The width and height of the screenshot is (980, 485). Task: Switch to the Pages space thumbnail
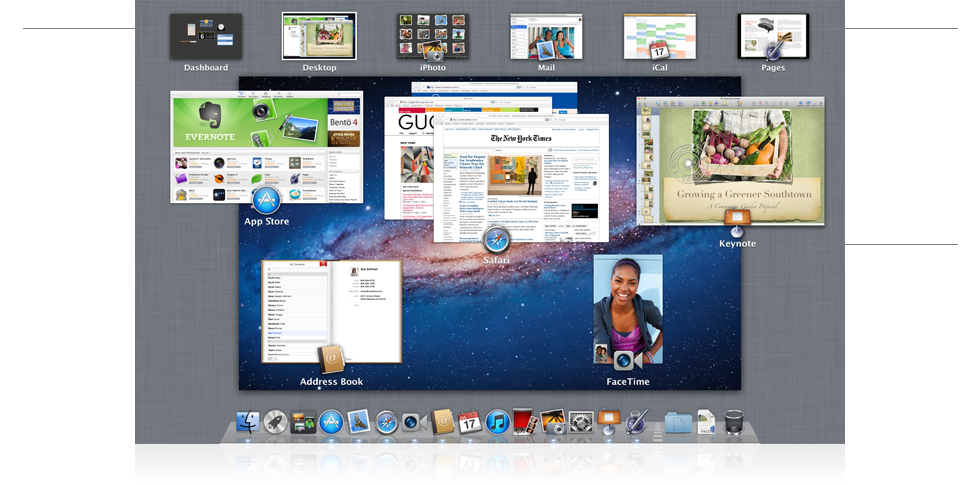773,37
